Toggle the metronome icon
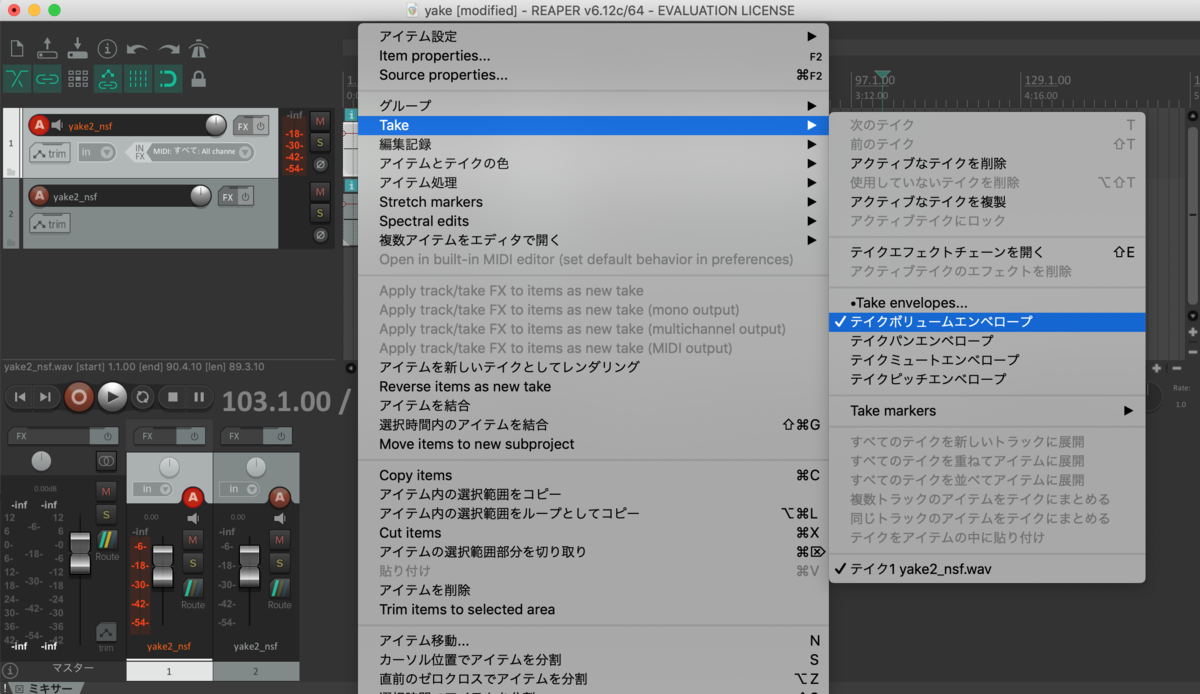Viewport: 1200px width, 694px height. pos(199,48)
